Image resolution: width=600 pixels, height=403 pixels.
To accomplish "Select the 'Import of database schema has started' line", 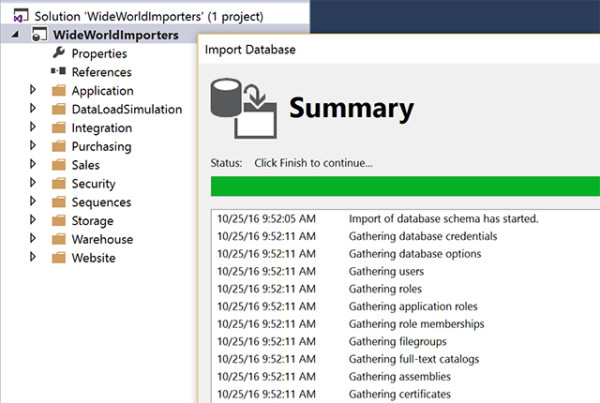I will (x=443, y=218).
